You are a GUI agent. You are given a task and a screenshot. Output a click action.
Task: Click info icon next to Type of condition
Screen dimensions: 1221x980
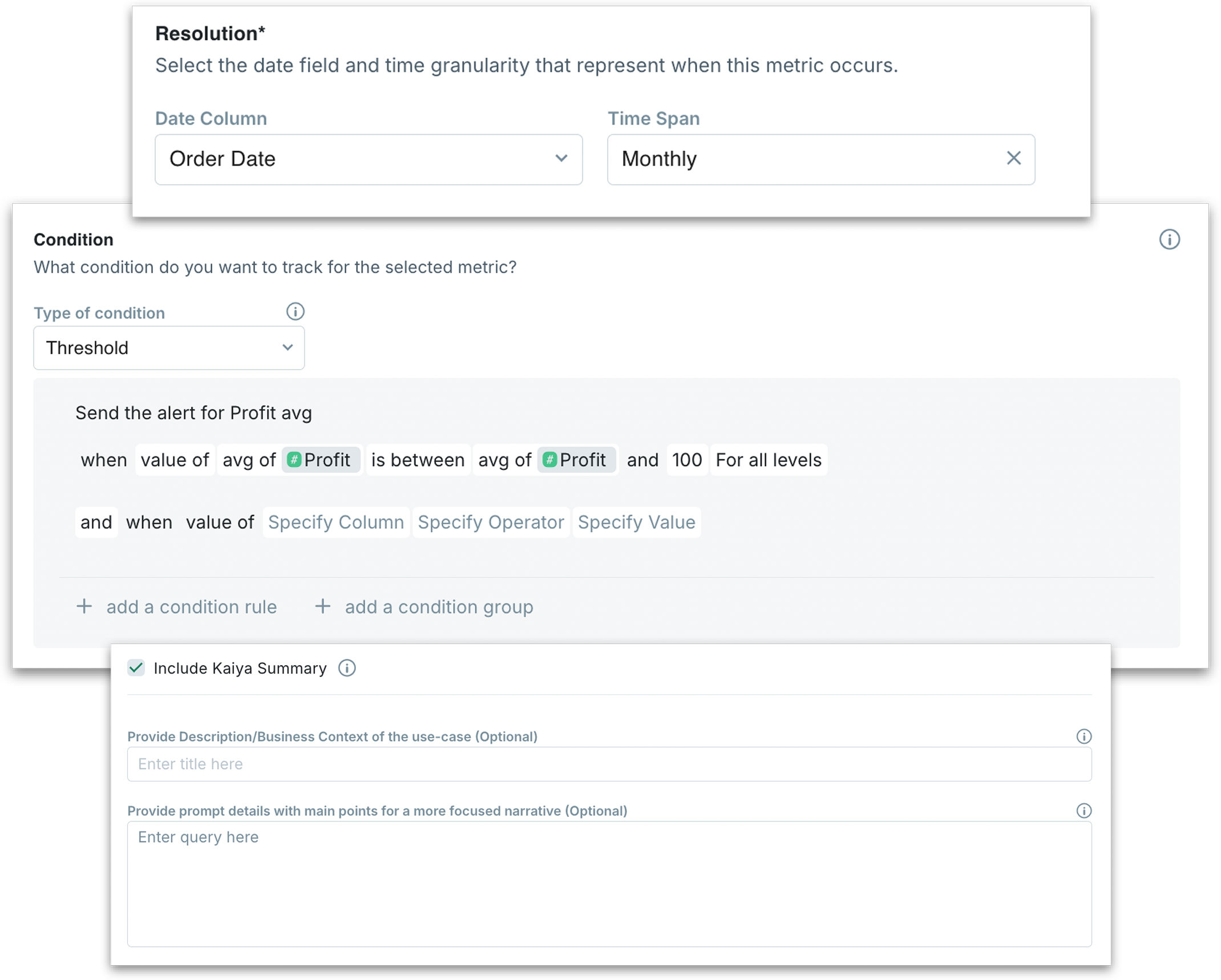click(295, 311)
